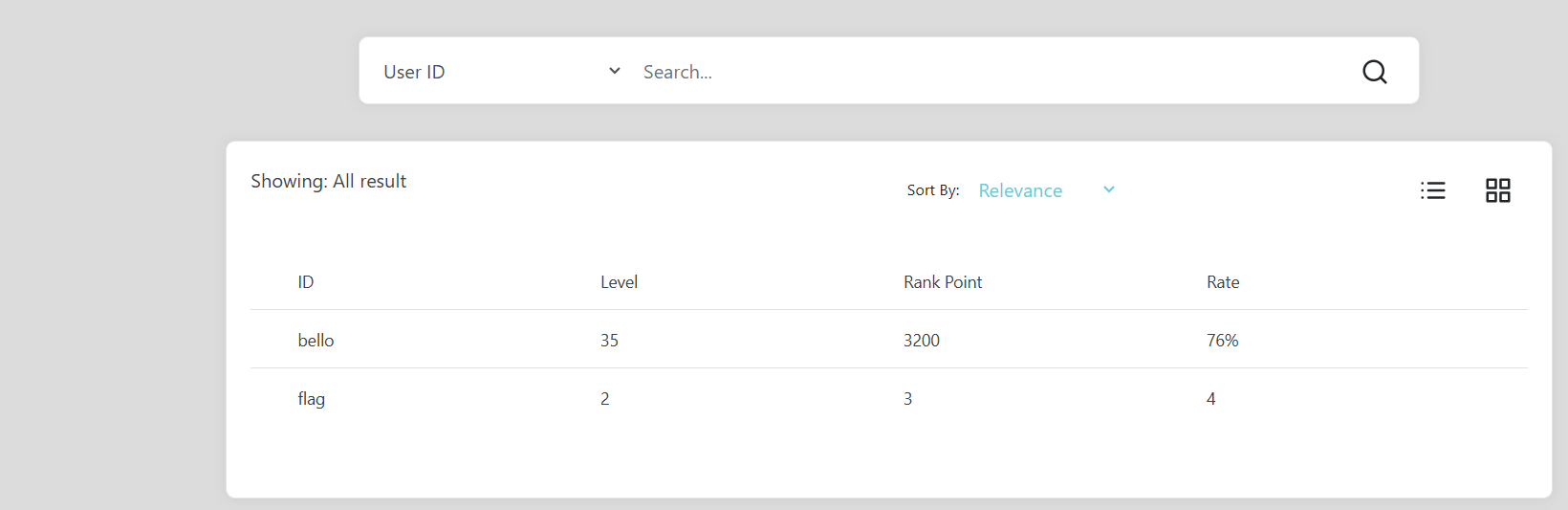
Task: Click the "Showing: All result" text
Action: (x=328, y=181)
